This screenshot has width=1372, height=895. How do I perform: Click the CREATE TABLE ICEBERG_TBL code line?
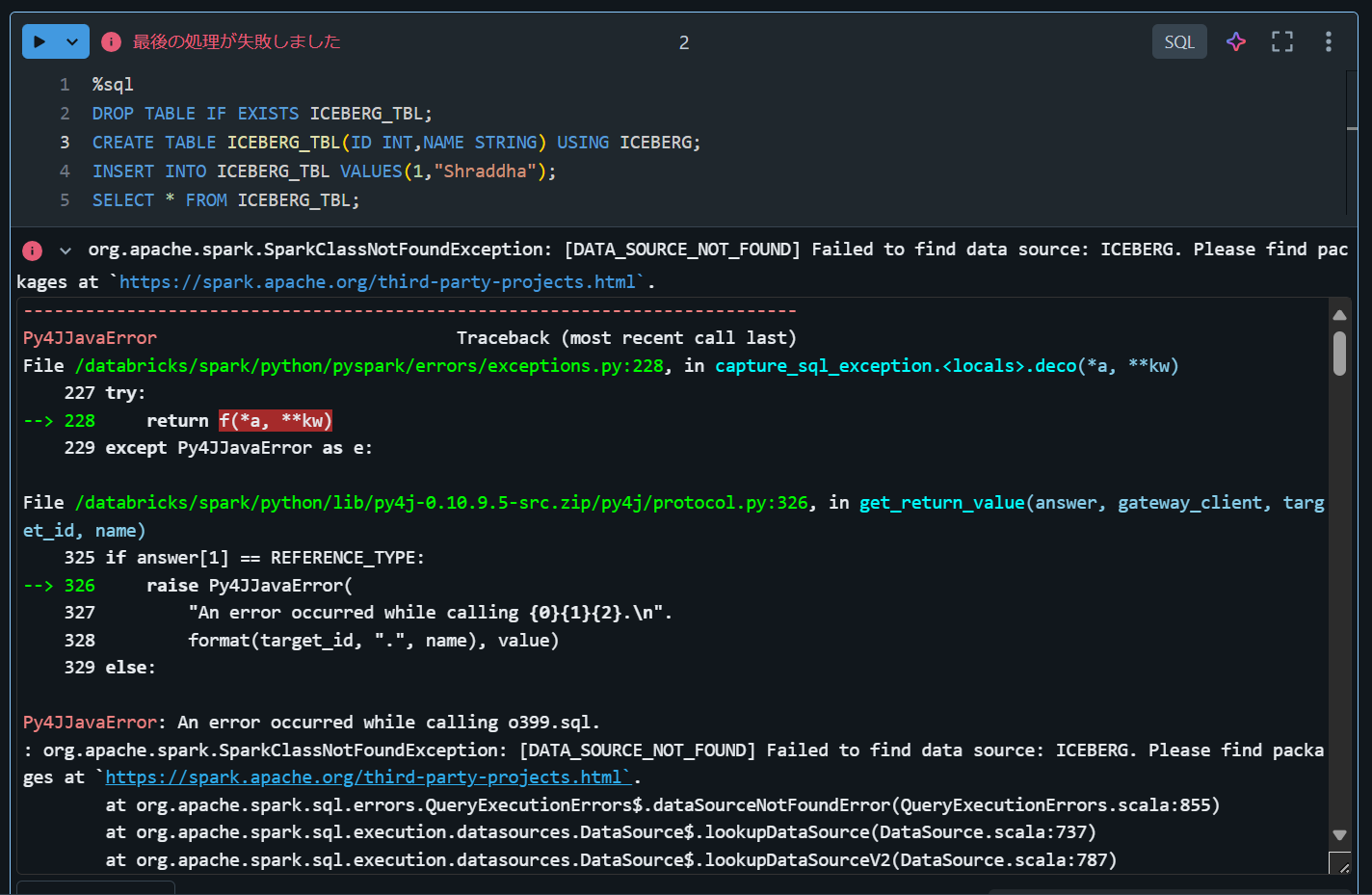coord(396,143)
